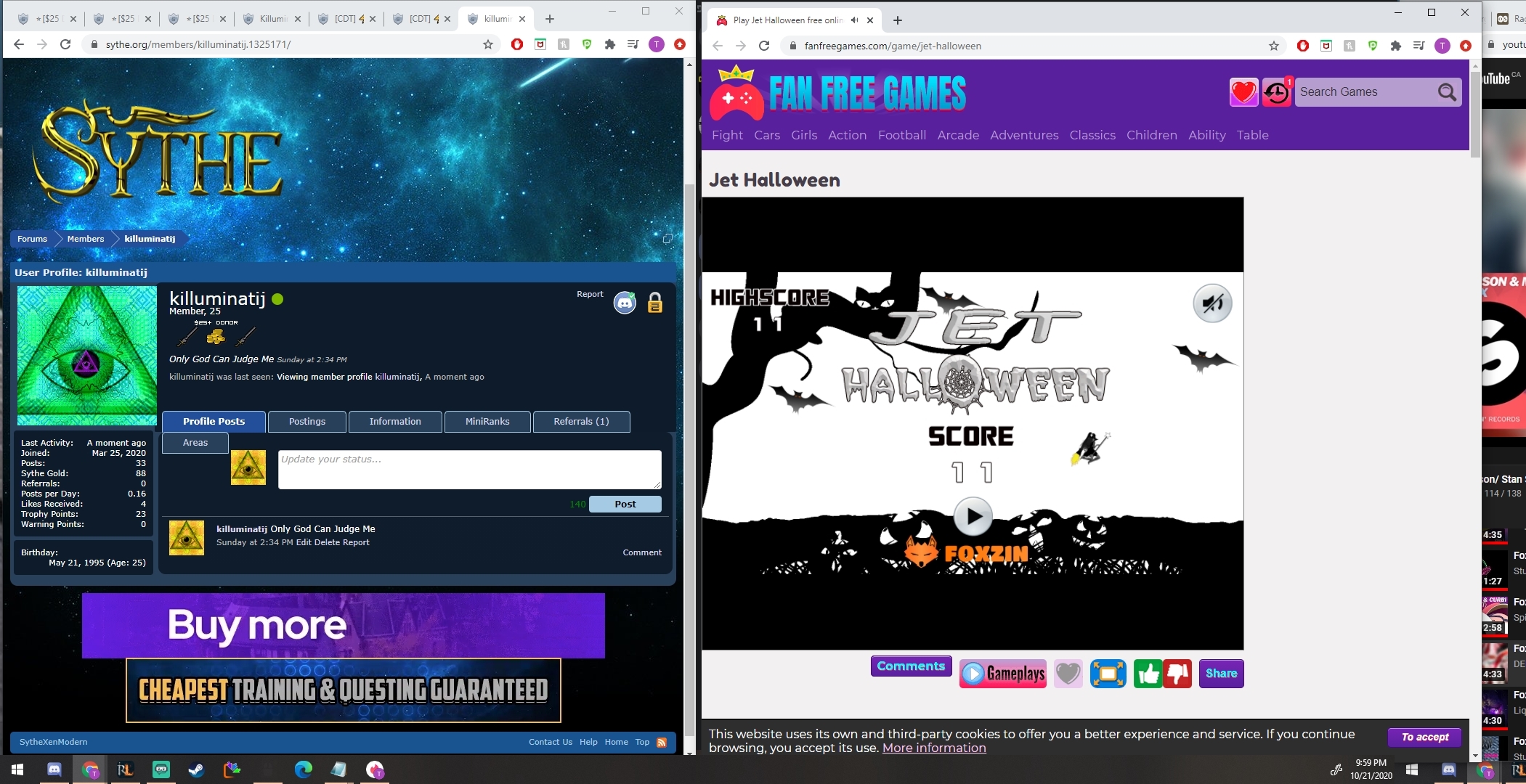Go back in the Sythe browser window
The height and width of the screenshot is (784, 1526).
click(19, 44)
